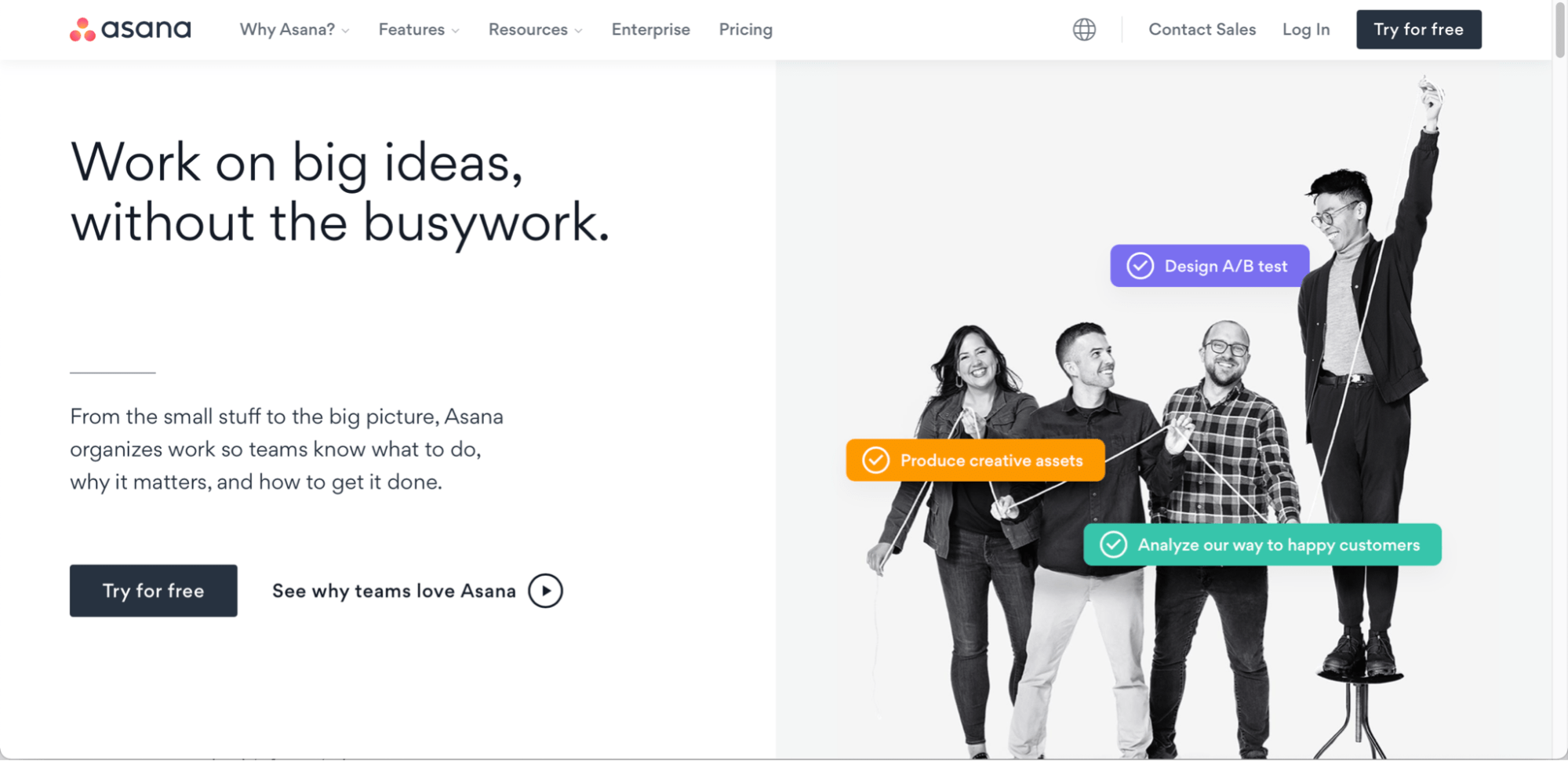Open the globe language selector

(1084, 30)
